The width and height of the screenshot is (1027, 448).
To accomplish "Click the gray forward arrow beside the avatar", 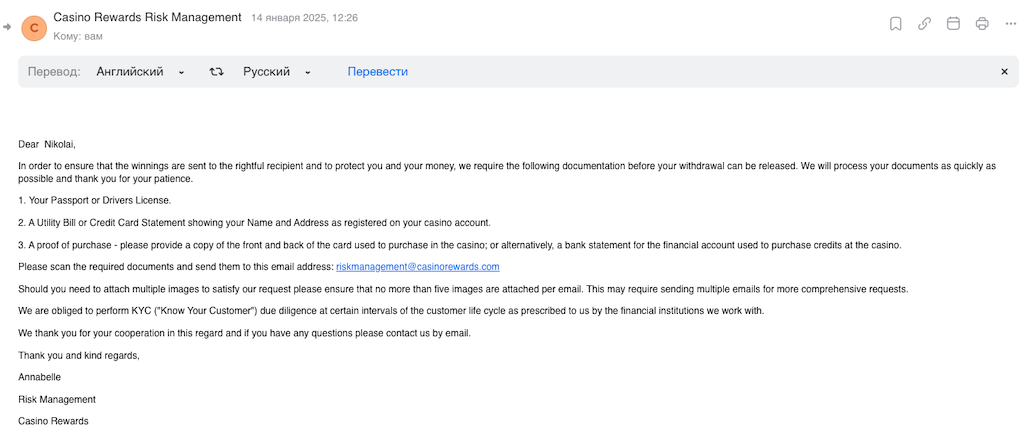I will coord(8,27).
